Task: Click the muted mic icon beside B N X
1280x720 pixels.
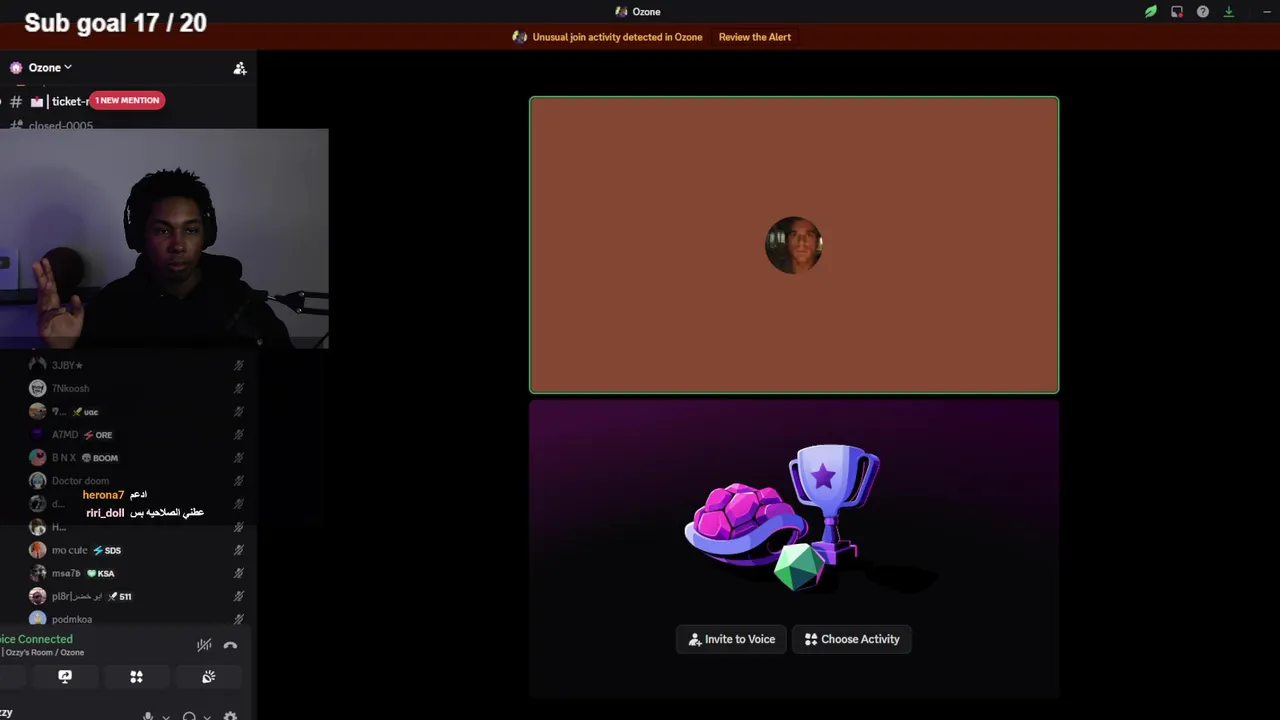Action: point(238,457)
